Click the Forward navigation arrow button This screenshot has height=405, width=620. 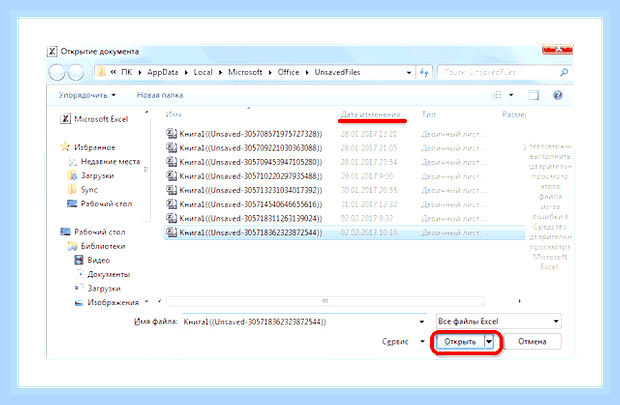[x=76, y=73]
